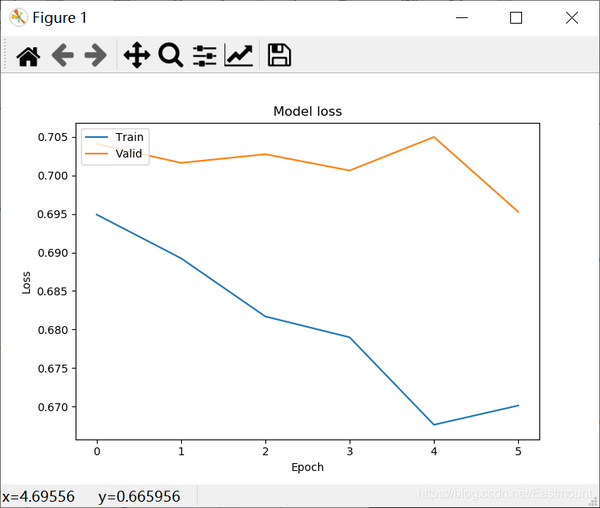Viewport: 600px width, 508px height.
Task: Click the Loss y-axis label
Action: pyautogui.click(x=26, y=283)
